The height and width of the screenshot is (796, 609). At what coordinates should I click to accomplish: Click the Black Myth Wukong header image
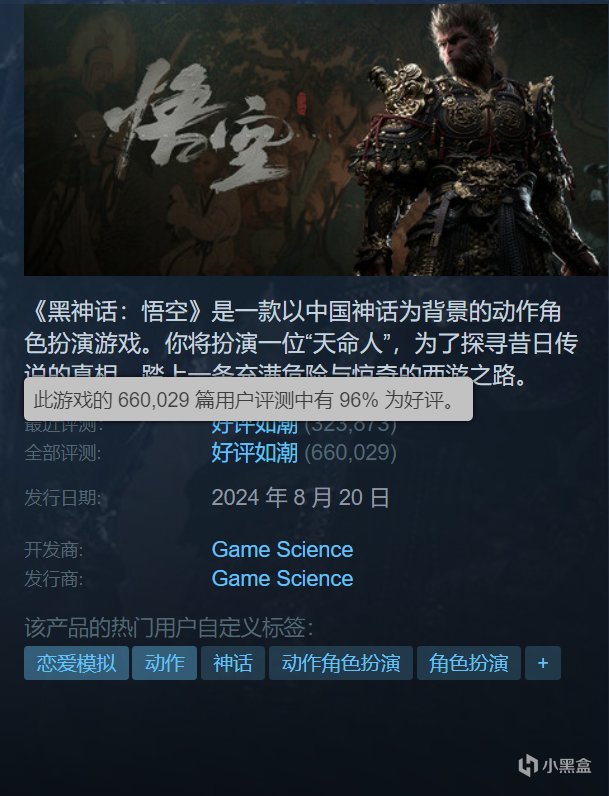[x=316, y=140]
